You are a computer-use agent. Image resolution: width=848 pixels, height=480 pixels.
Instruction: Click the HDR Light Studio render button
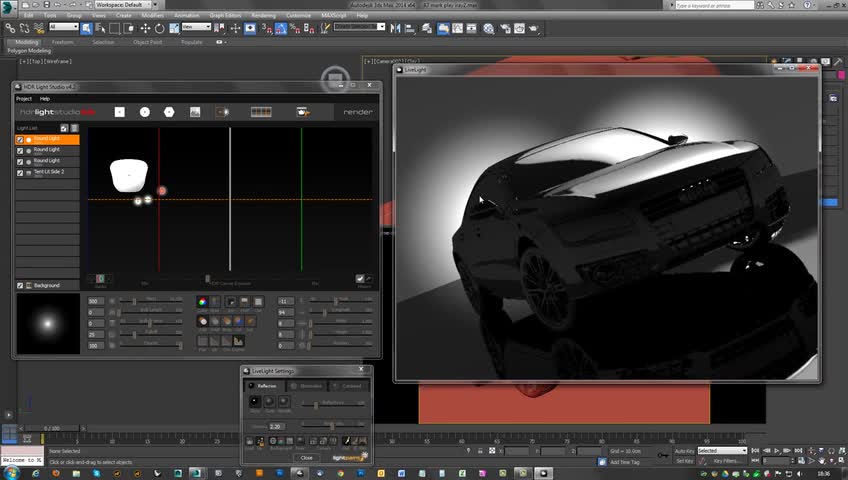point(357,112)
